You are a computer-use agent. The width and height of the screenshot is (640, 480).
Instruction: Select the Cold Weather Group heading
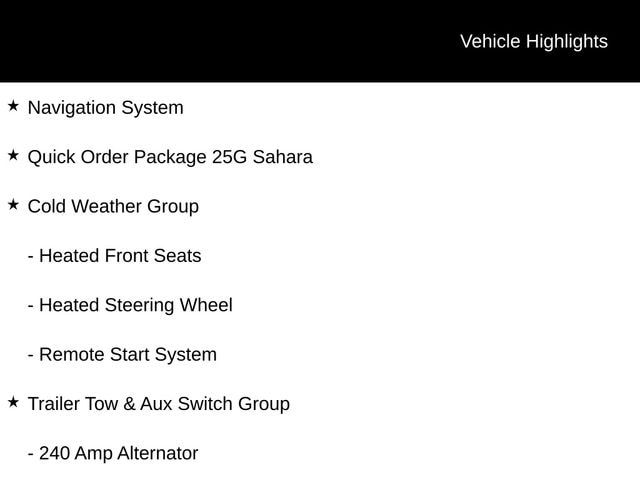click(113, 207)
